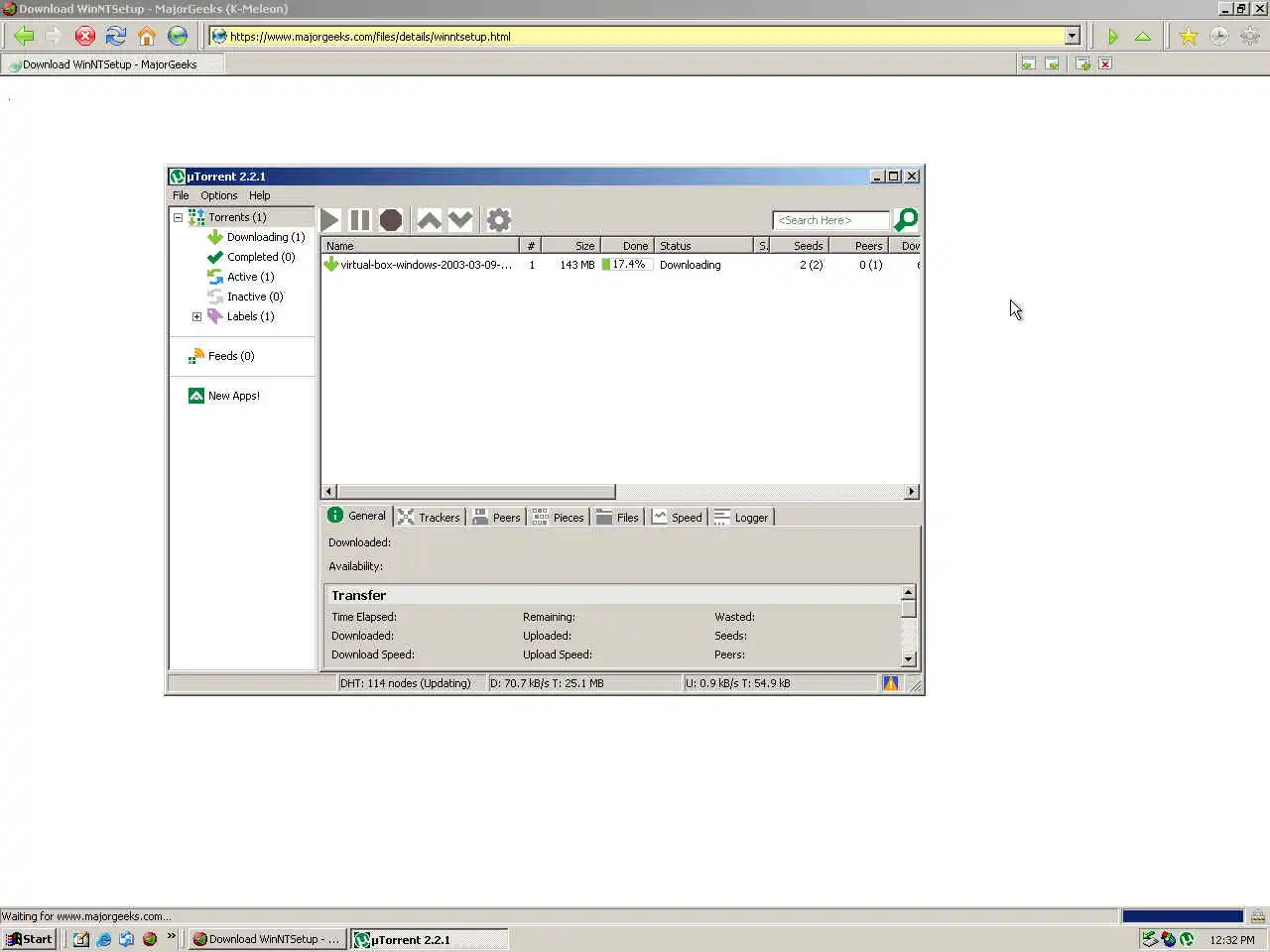Close the current K-Meleon tab using the red X

(x=1105, y=63)
